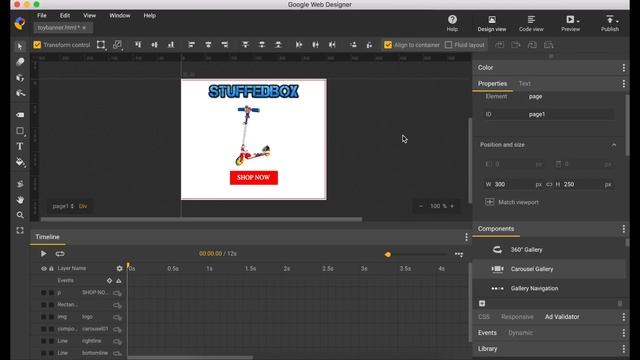Open the File menu
The image size is (640, 360).
point(42,16)
